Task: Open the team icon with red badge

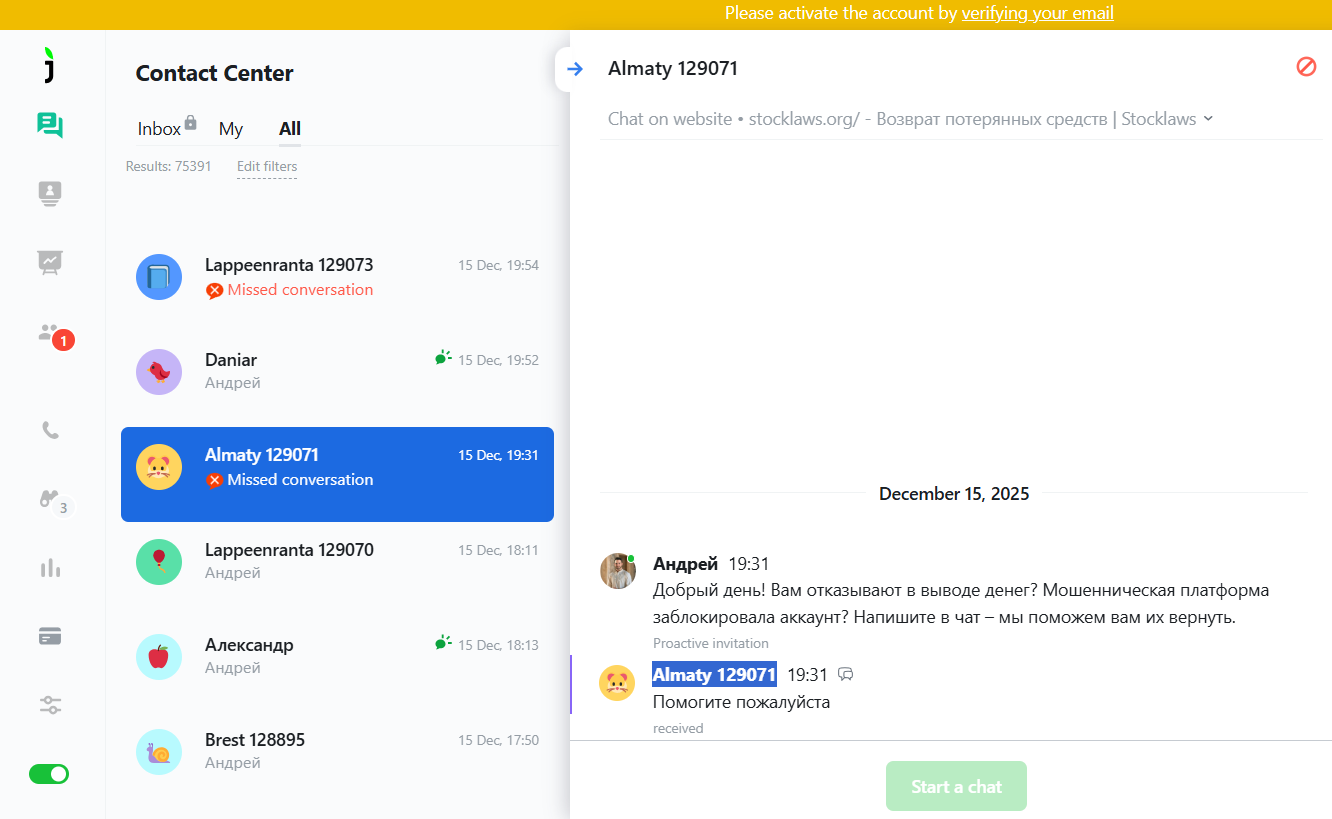Action: 55,335
